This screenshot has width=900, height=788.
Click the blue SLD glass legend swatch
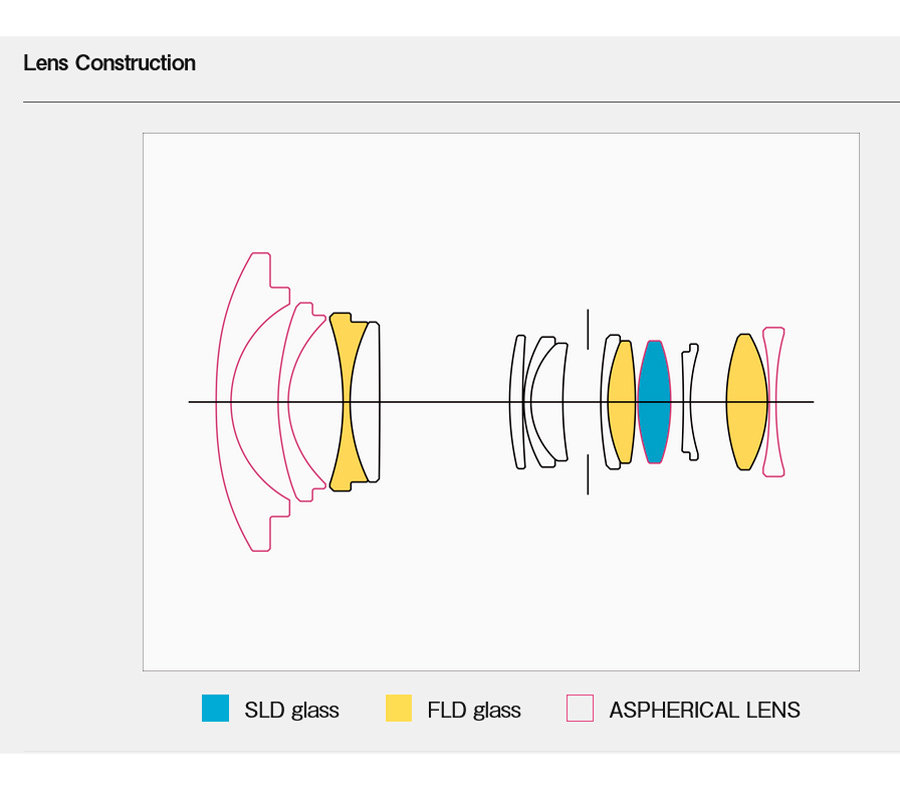[x=215, y=709]
